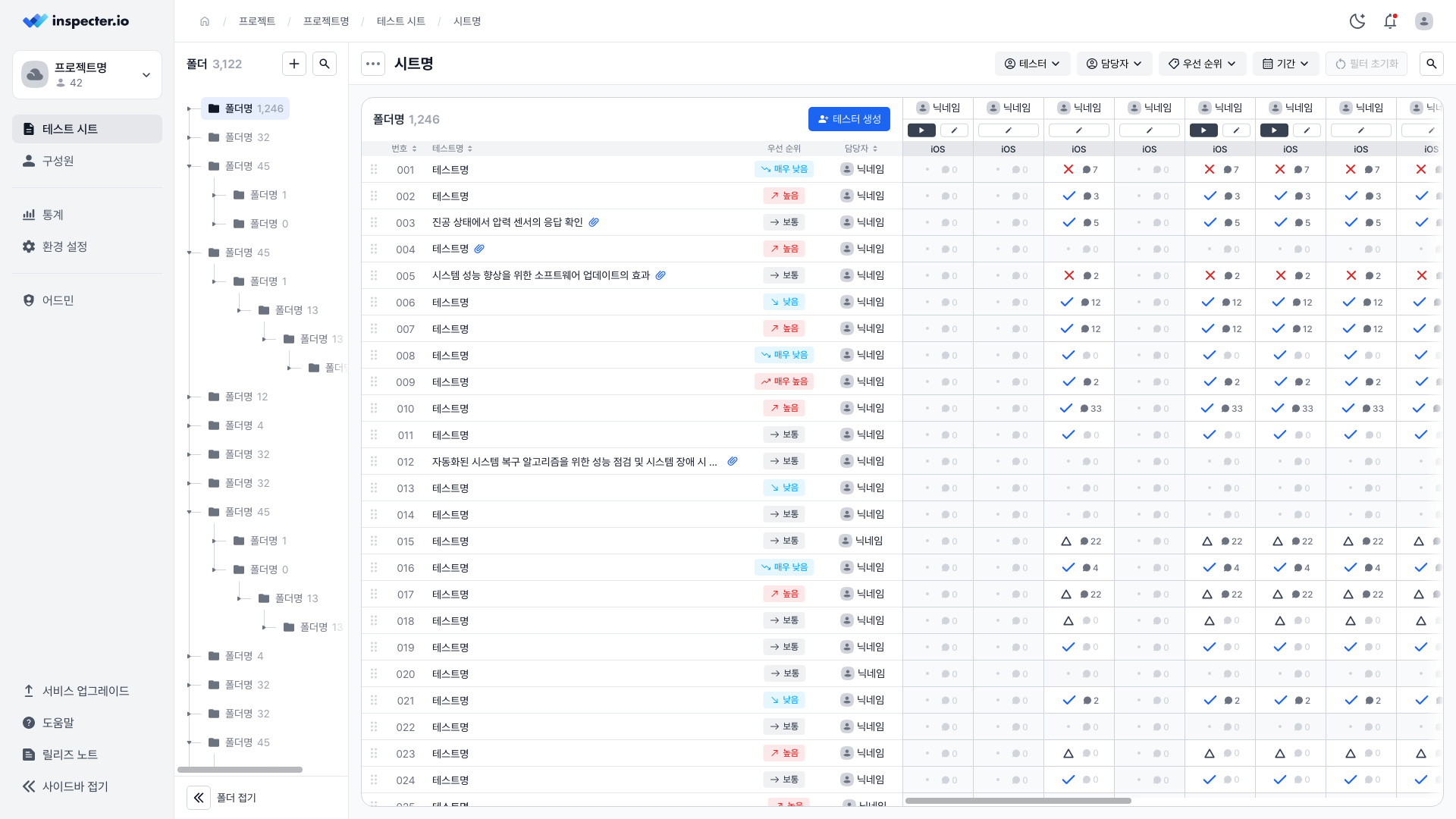Open test sheet search icon
This screenshot has width=1456, height=819.
coord(1432,64)
